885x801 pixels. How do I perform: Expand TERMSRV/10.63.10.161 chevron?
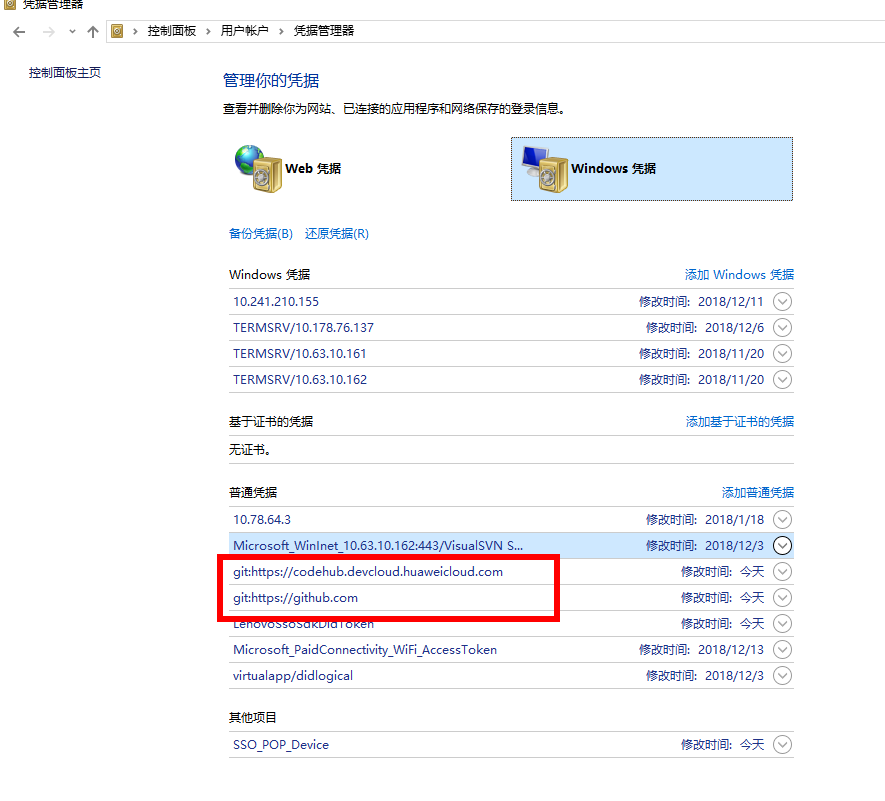pyautogui.click(x=782, y=354)
